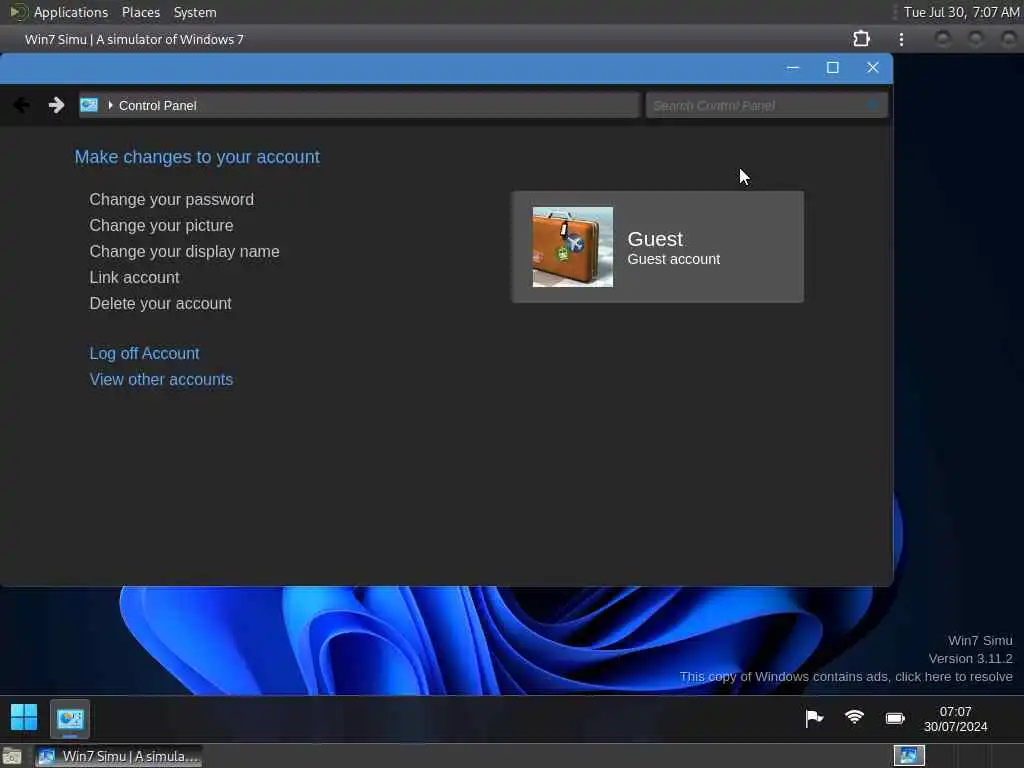Image resolution: width=1024 pixels, height=768 pixels.
Task: Open the Action Center flag icon
Action: (814, 718)
